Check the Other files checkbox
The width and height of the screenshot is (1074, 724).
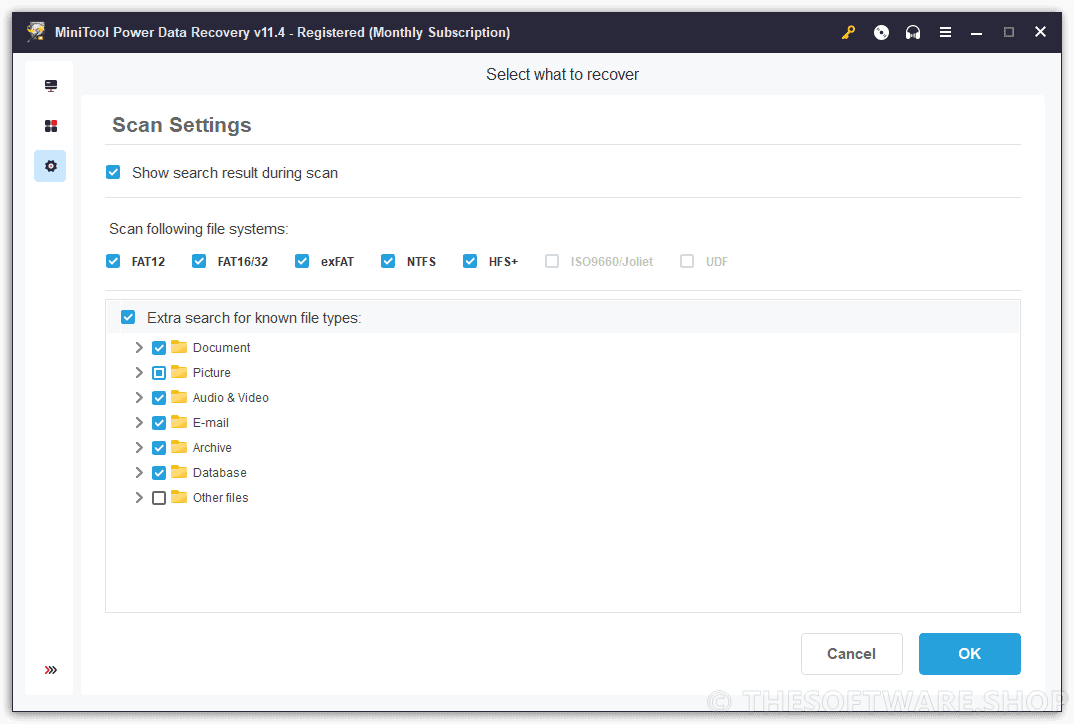pos(159,498)
